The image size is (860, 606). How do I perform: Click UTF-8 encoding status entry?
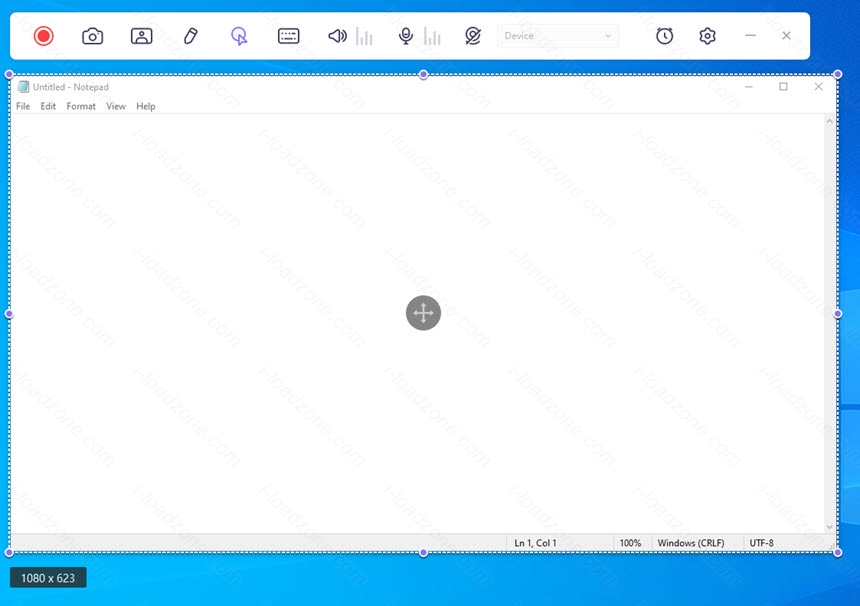point(762,543)
